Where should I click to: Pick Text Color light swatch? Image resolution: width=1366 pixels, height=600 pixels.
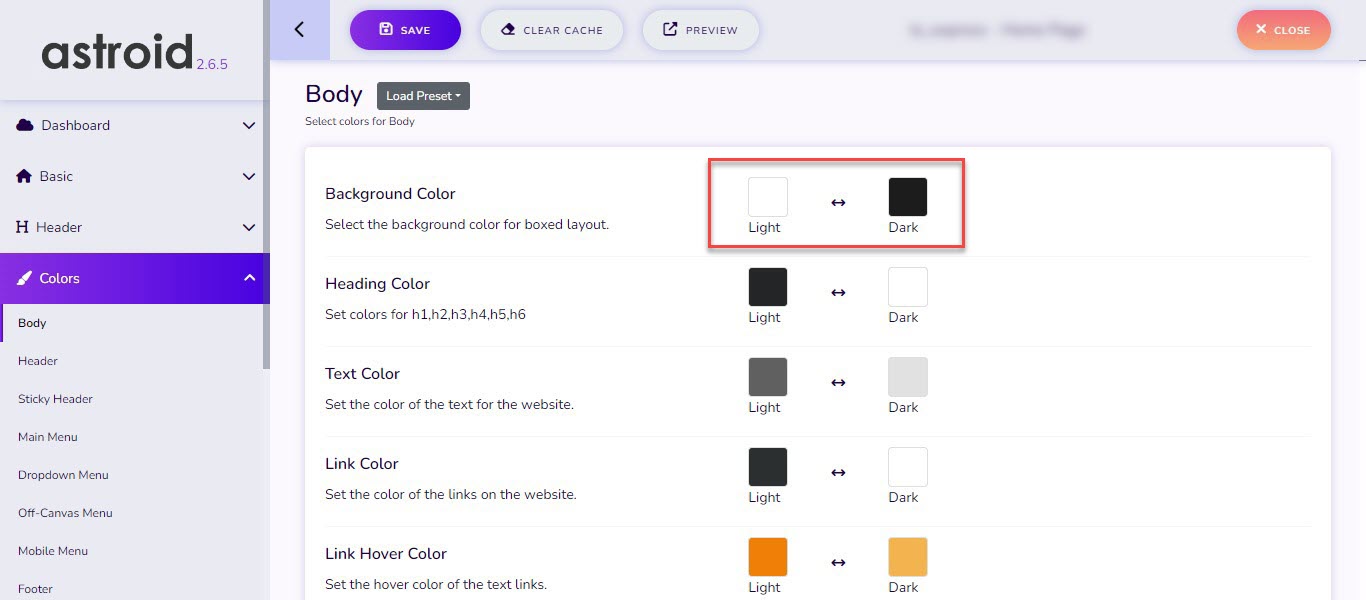(x=768, y=377)
